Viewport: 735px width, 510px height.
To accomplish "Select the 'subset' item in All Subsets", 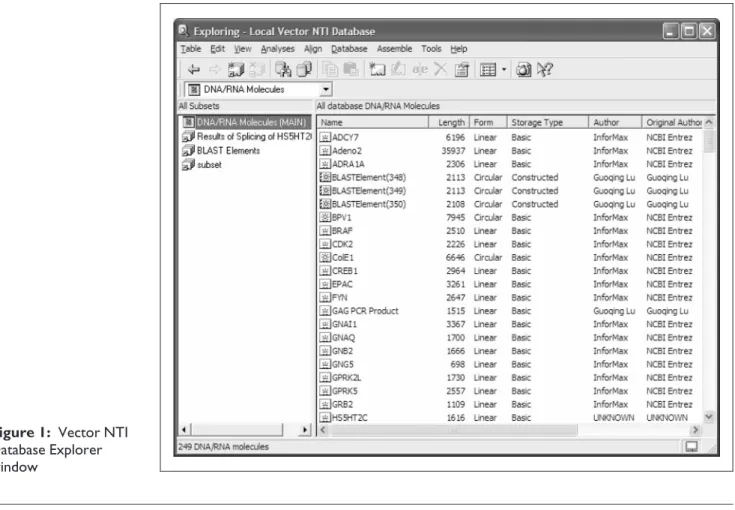I will [x=202, y=165].
